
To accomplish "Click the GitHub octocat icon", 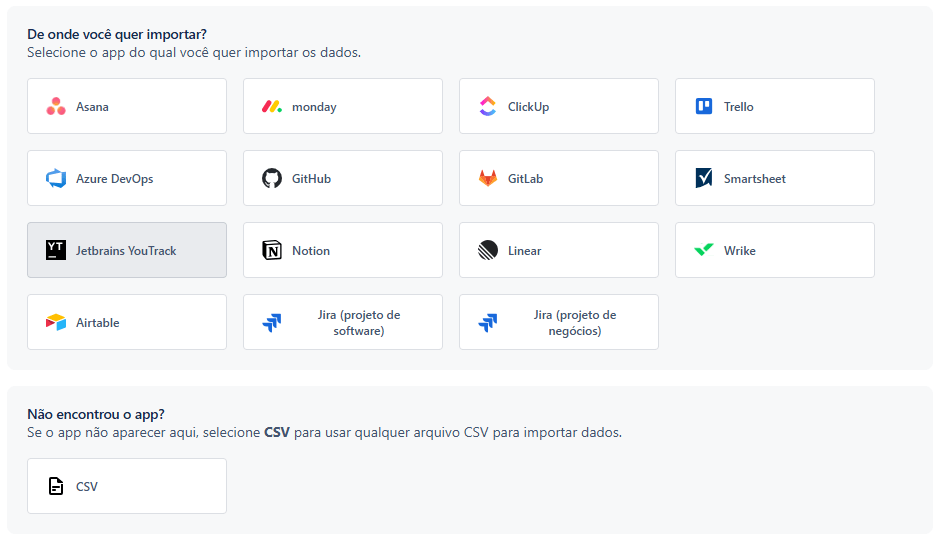I will (272, 179).
